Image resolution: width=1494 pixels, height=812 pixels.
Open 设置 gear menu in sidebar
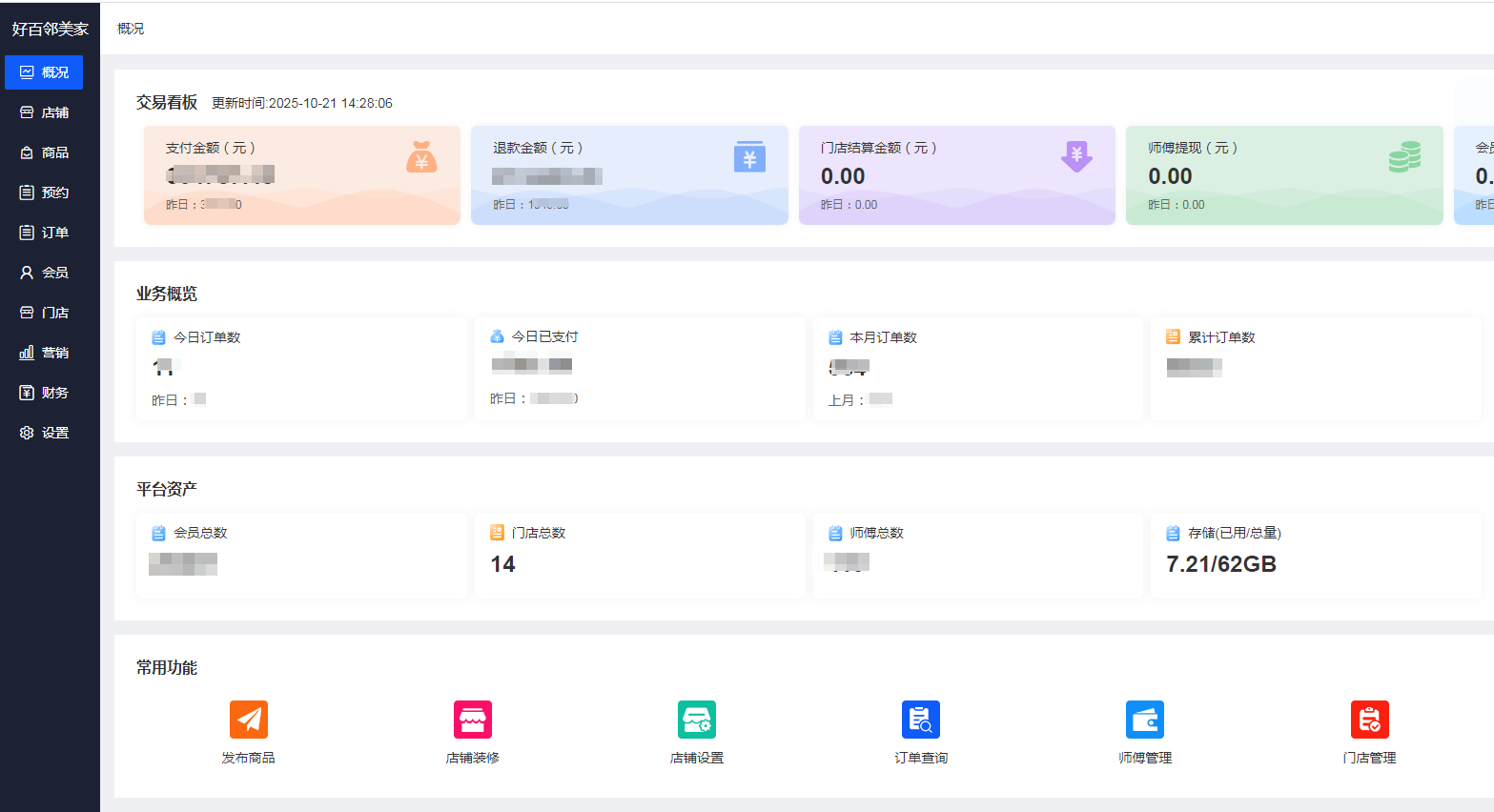pos(44,433)
